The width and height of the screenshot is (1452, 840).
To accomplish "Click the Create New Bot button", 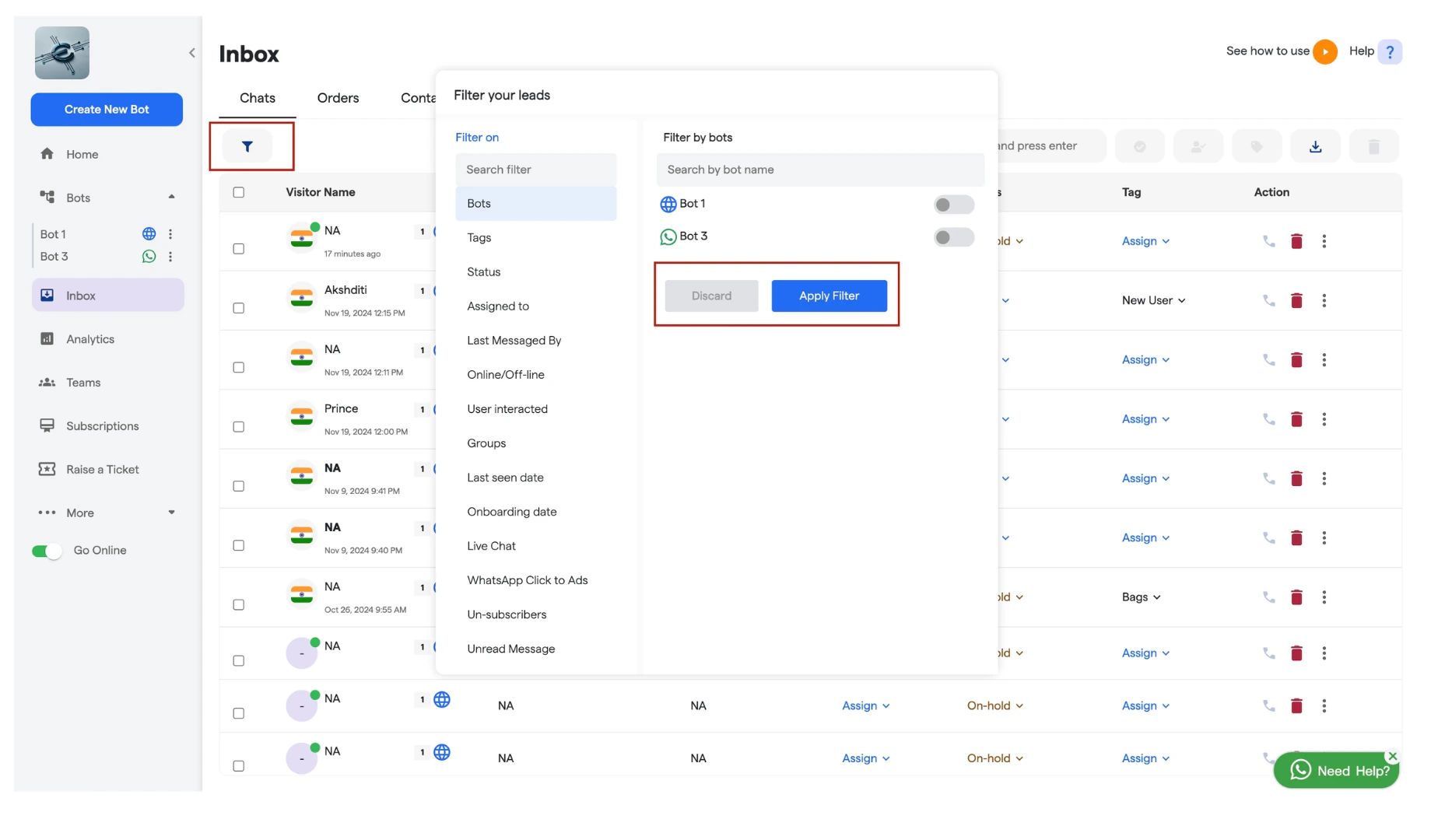I will coord(107,110).
